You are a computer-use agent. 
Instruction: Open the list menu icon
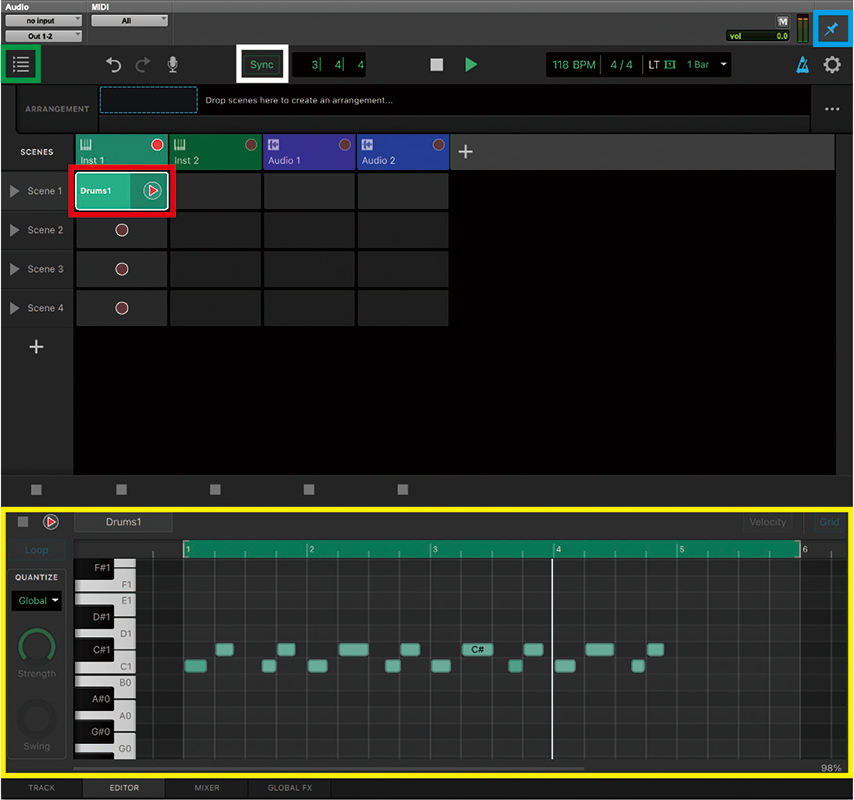[x=21, y=64]
